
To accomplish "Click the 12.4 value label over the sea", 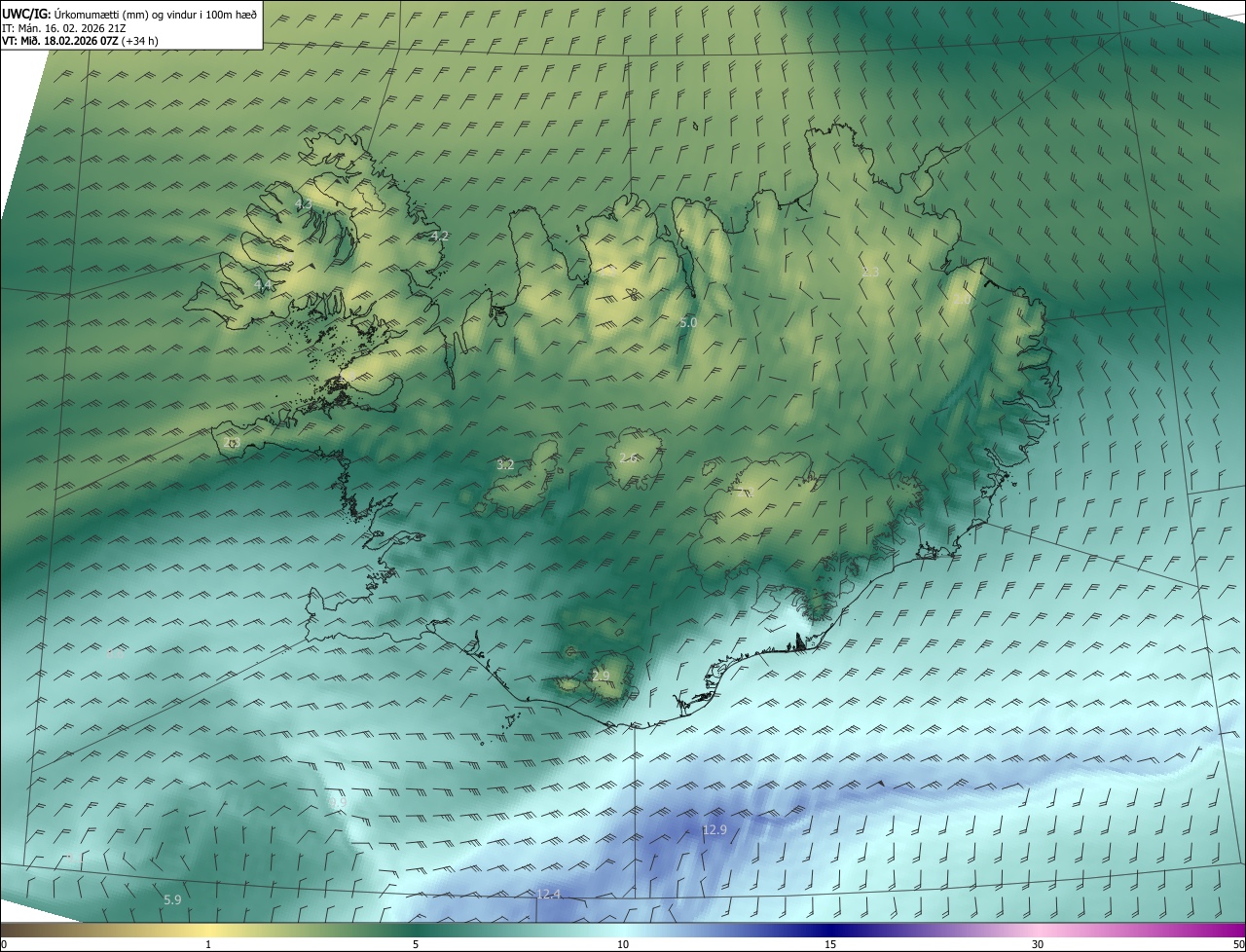I will (x=549, y=894).
